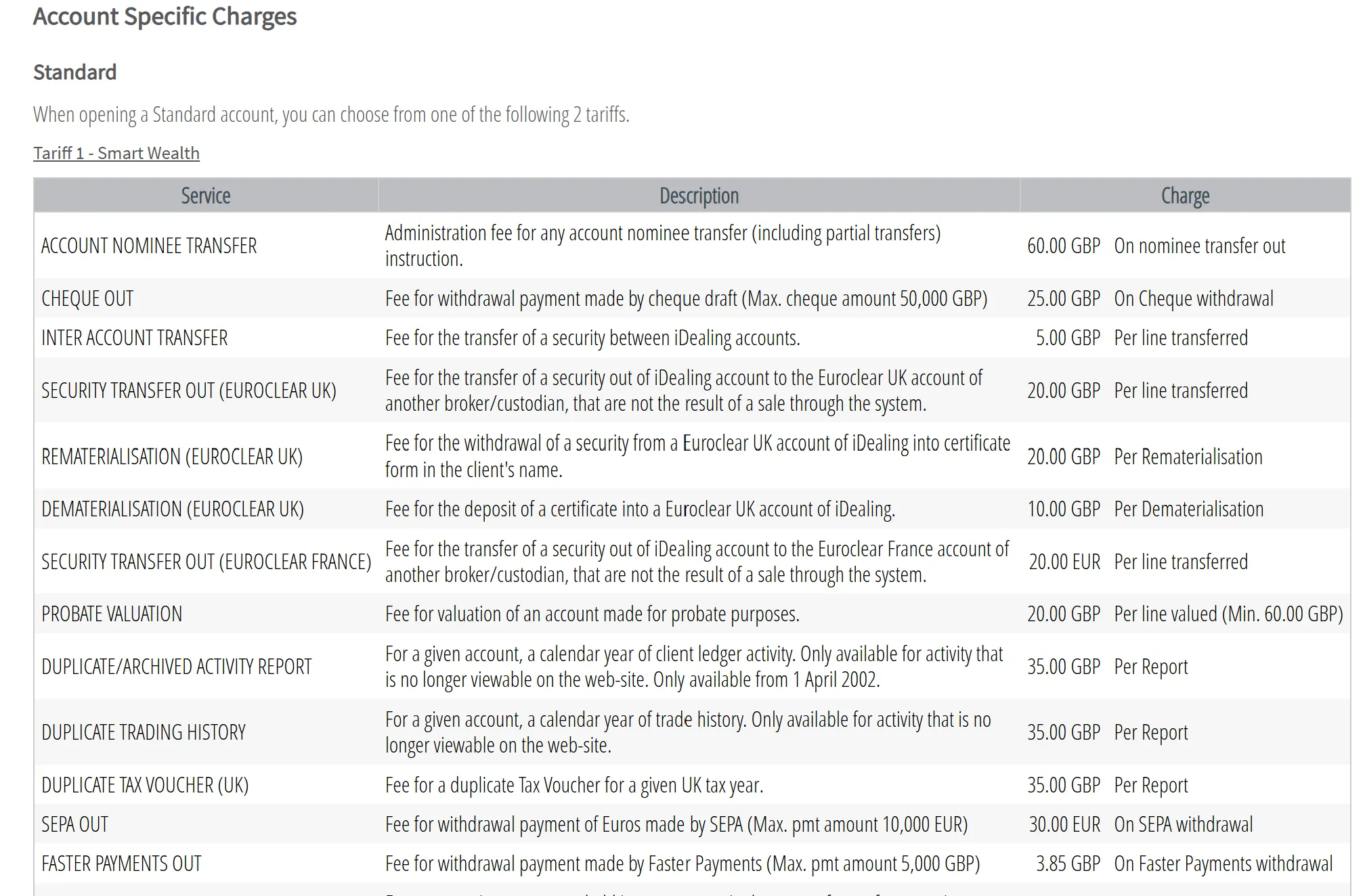This screenshot has height=896, width=1365.
Task: Click the 3.85 GBP charge value
Action: click(x=1068, y=864)
